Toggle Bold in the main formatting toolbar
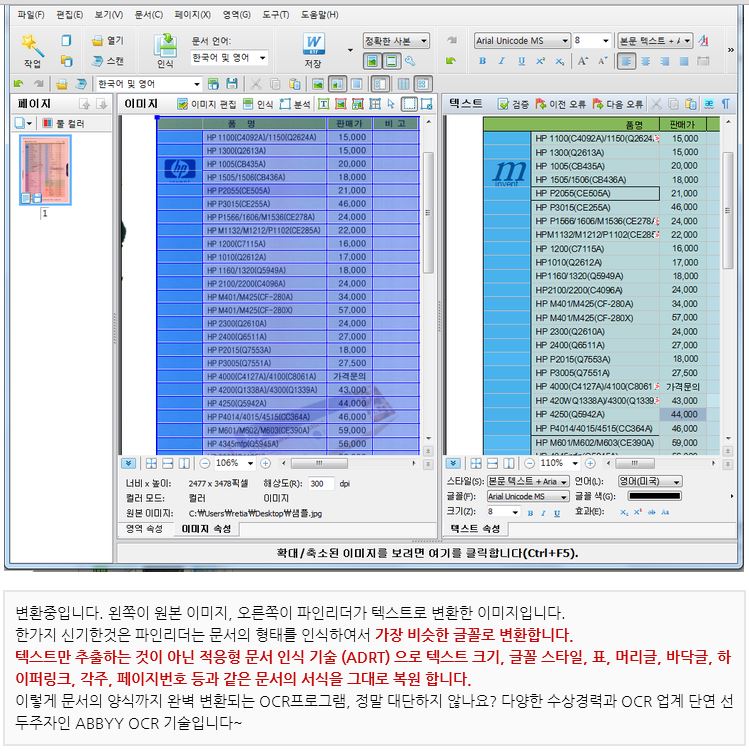The height and width of the screenshot is (752, 749). pyautogui.click(x=482, y=61)
